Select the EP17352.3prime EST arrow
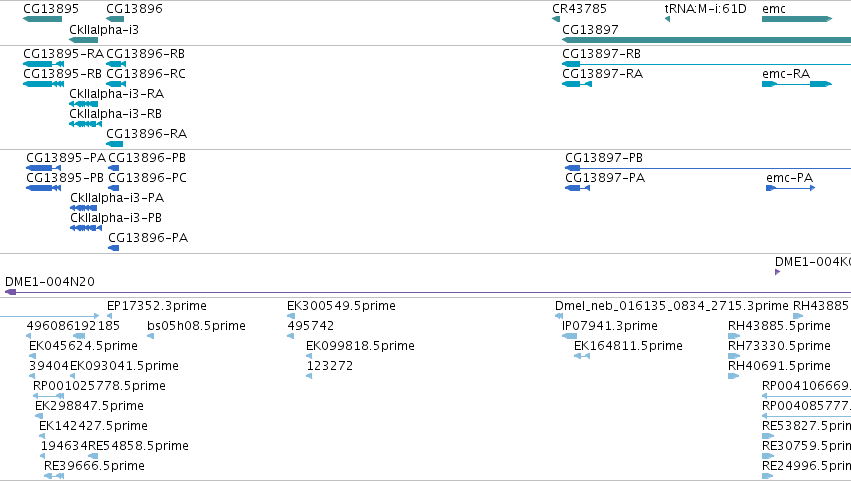 point(110,316)
